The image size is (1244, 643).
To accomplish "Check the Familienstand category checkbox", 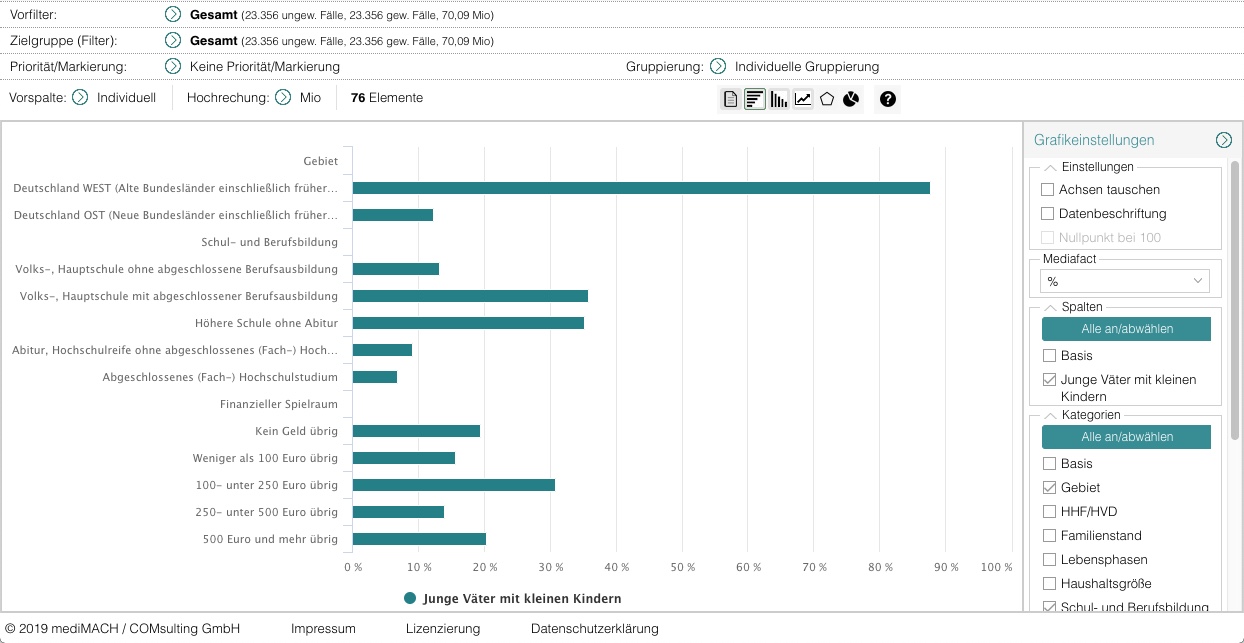I will [1049, 535].
